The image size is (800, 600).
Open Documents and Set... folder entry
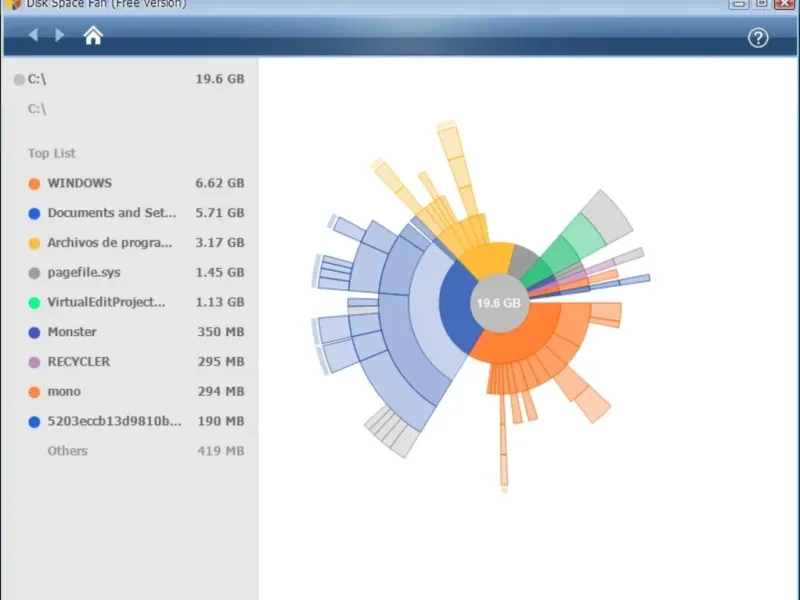(x=112, y=213)
